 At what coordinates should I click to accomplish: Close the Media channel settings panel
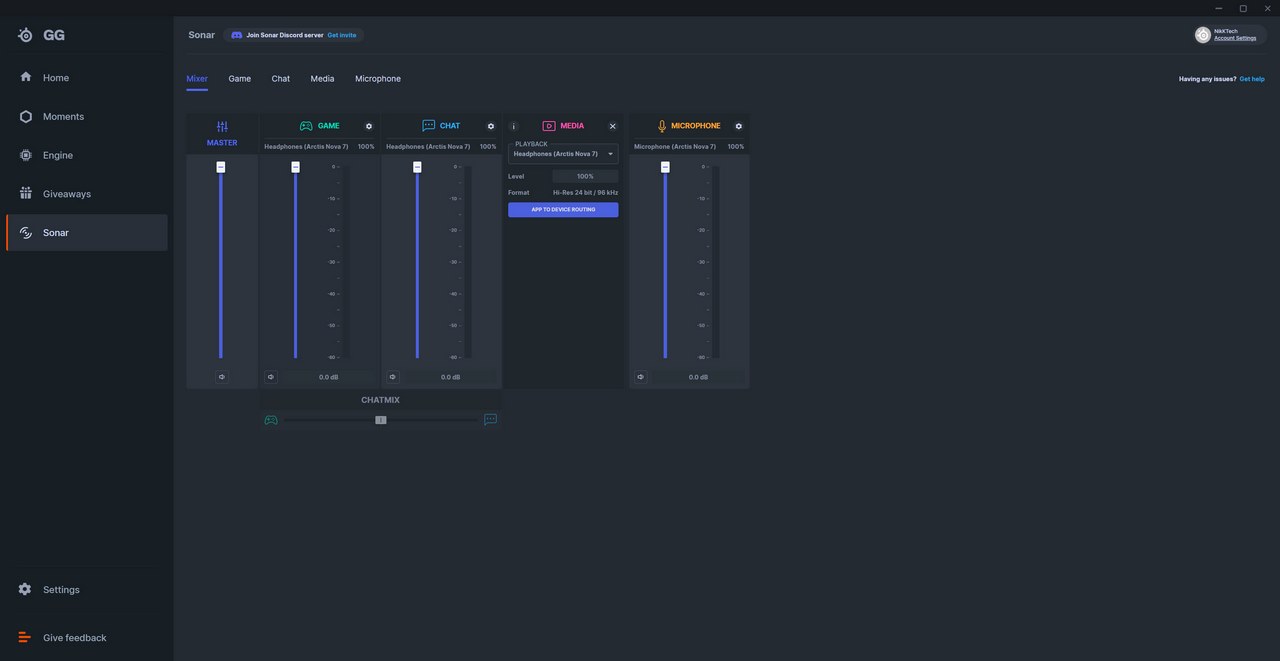click(x=613, y=127)
